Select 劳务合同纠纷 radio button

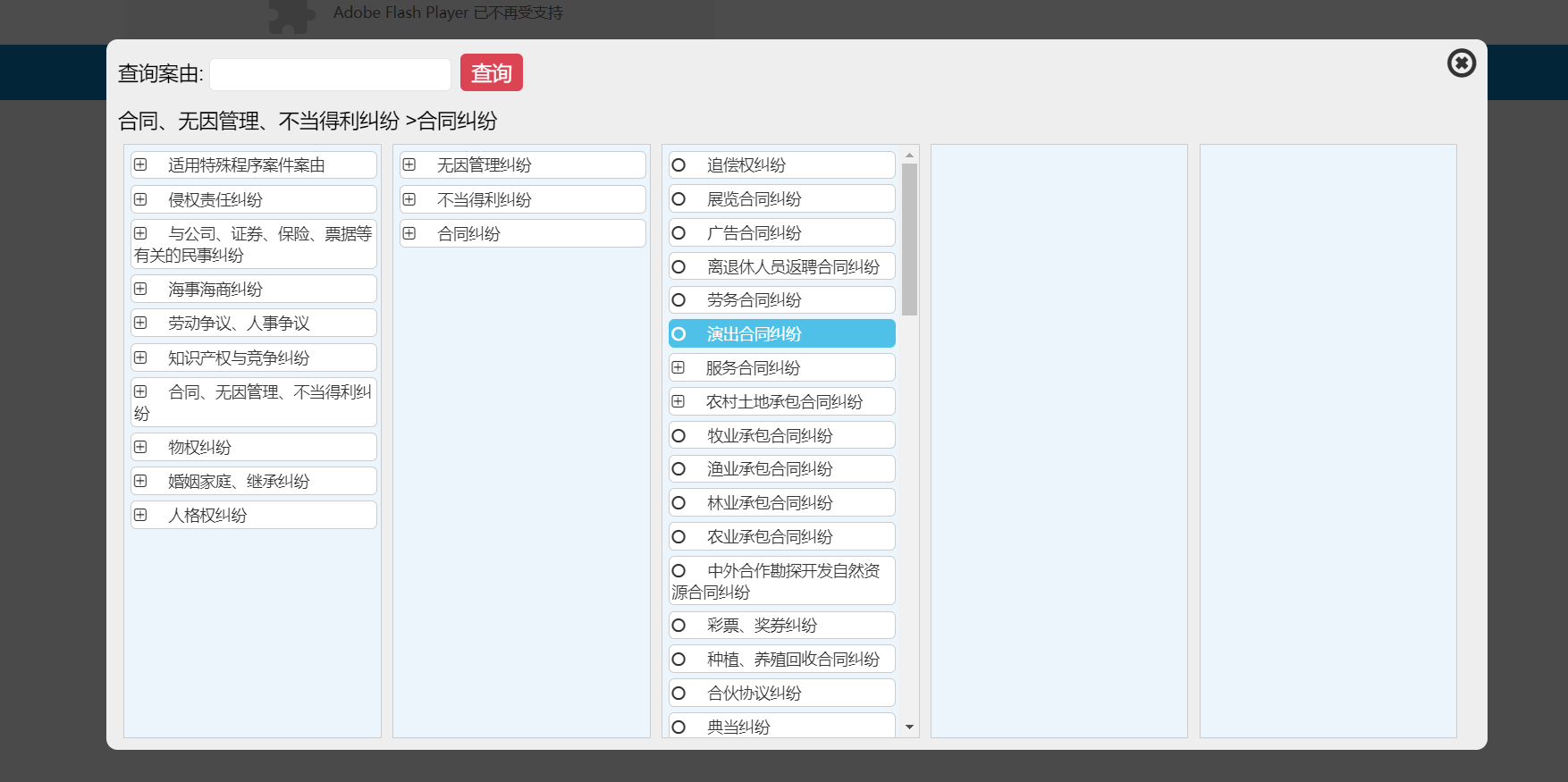coord(679,300)
